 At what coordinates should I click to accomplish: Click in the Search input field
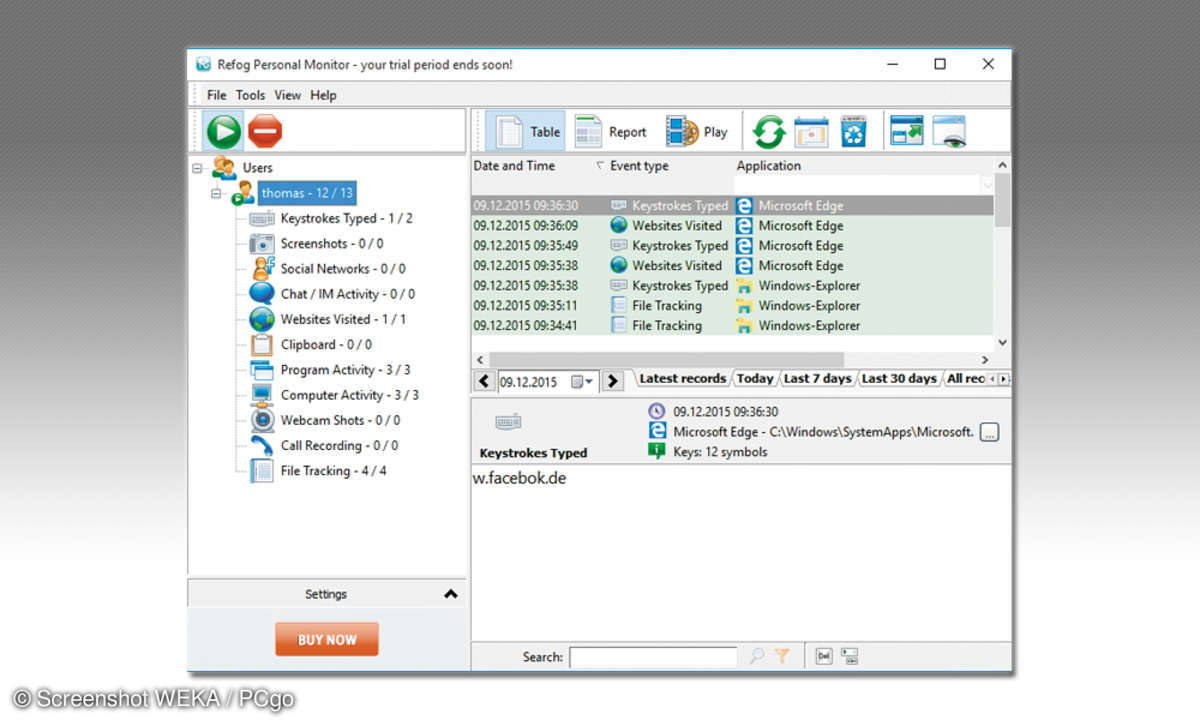coord(653,657)
